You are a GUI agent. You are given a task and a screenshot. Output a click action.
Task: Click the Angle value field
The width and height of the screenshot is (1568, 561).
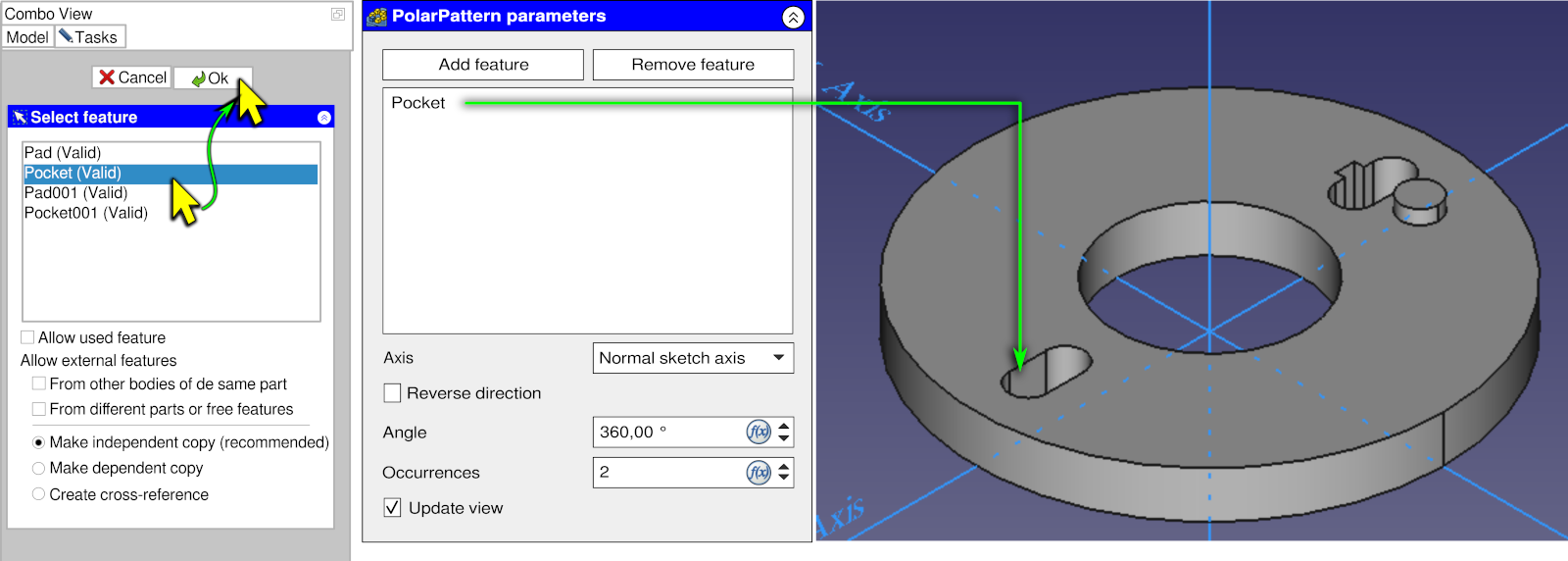point(669,433)
